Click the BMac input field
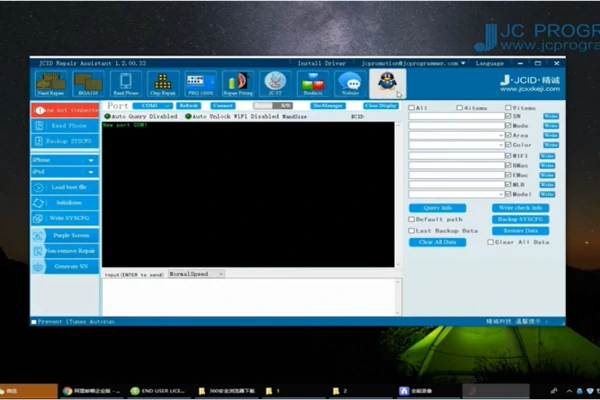600x400 pixels. 457,165
